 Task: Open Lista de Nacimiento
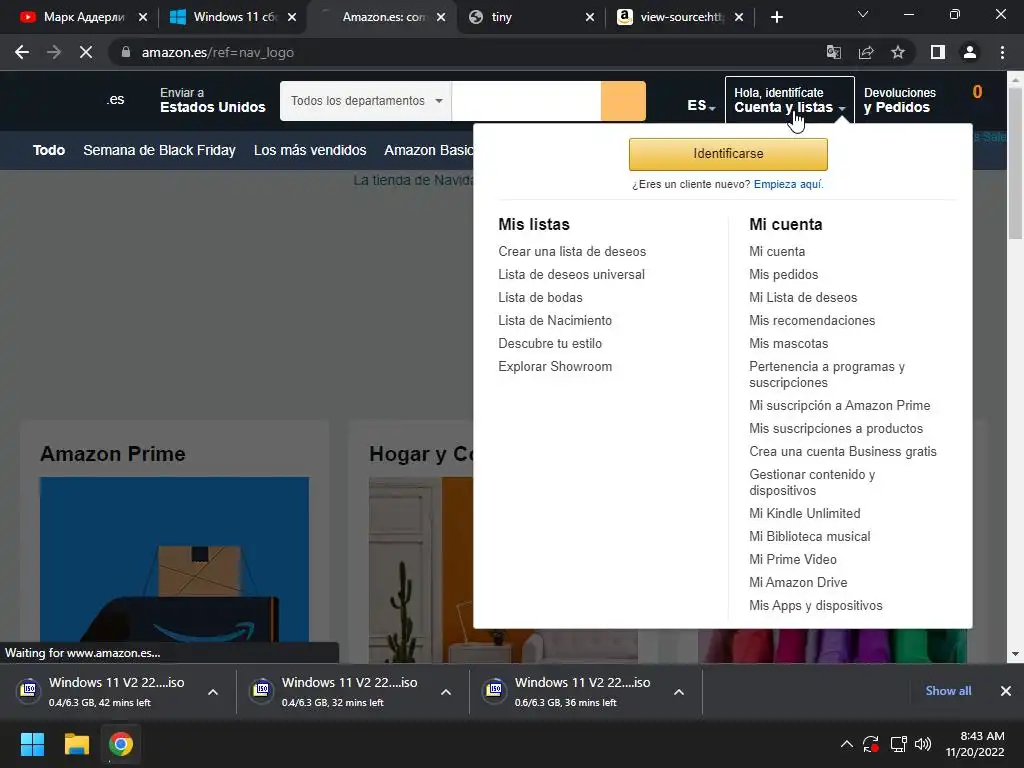[555, 320]
